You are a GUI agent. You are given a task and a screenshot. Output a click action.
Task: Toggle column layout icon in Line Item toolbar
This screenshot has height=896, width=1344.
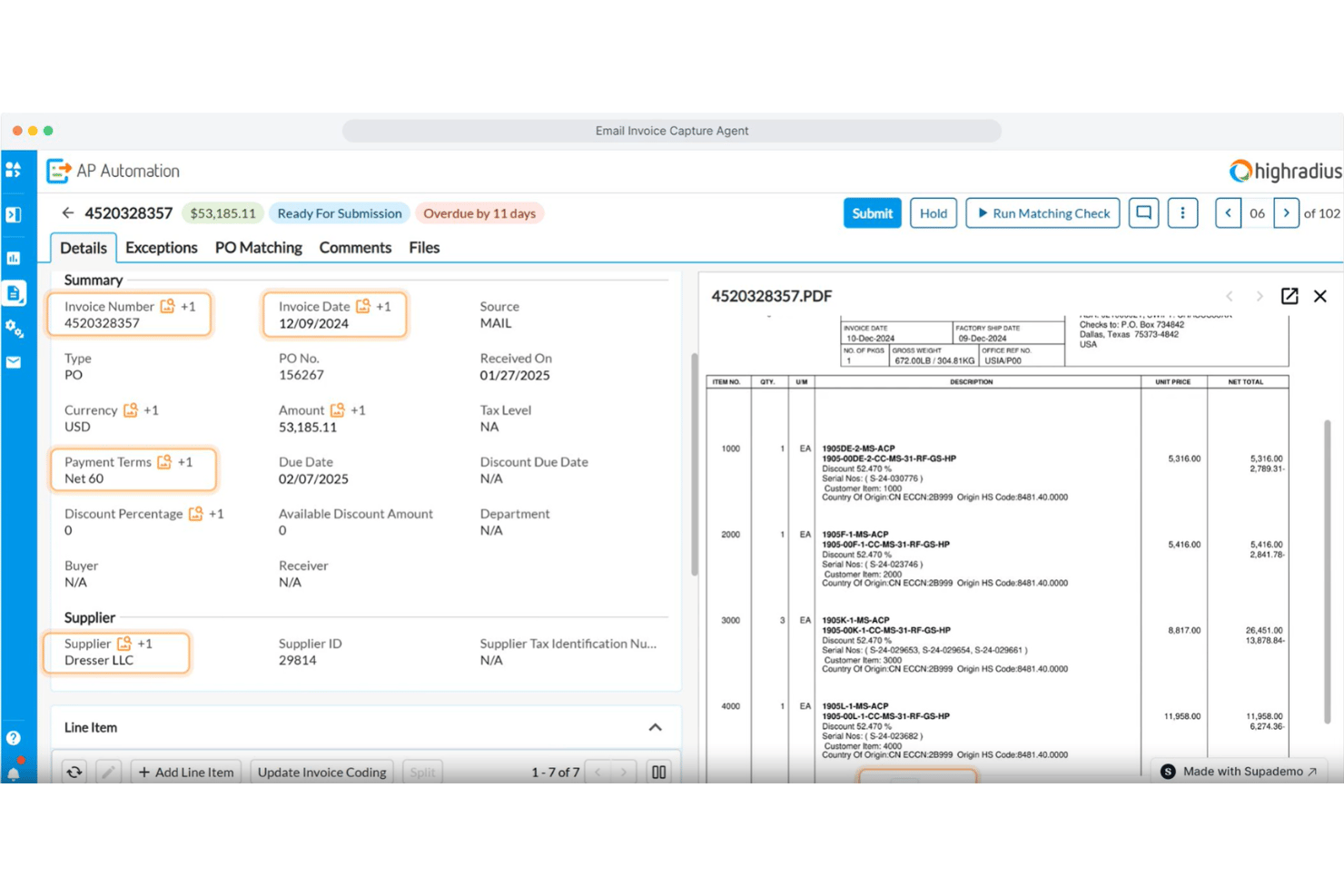(x=658, y=772)
